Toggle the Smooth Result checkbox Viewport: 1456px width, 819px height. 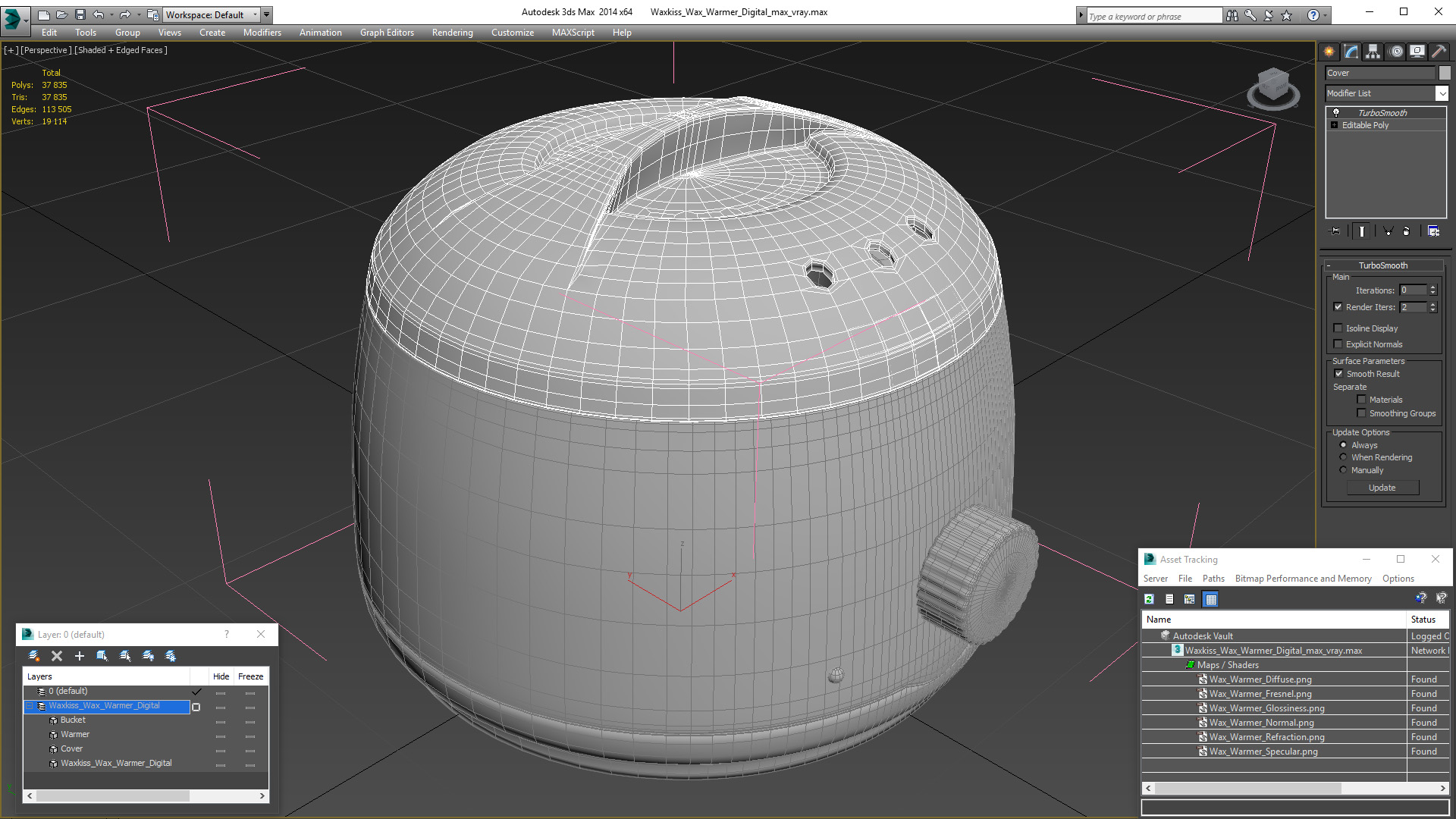pos(1338,374)
